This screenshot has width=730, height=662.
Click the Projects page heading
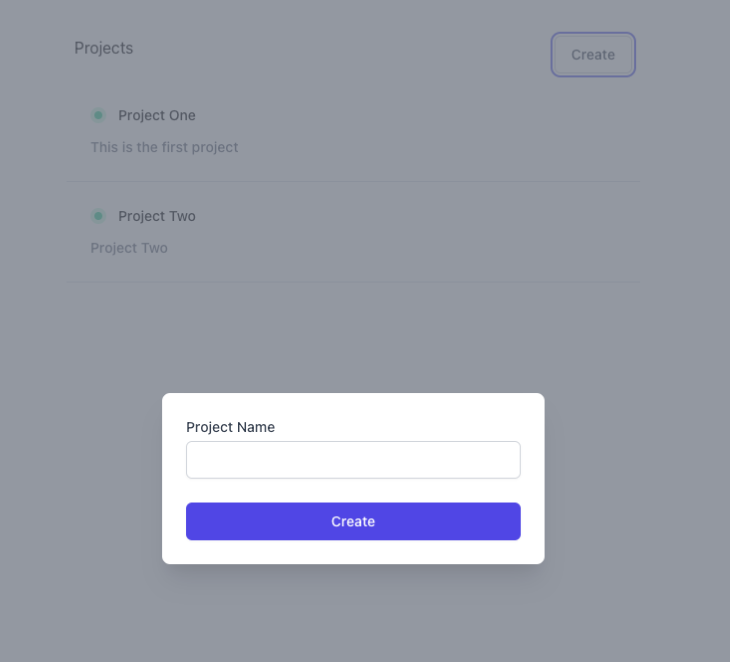104,48
